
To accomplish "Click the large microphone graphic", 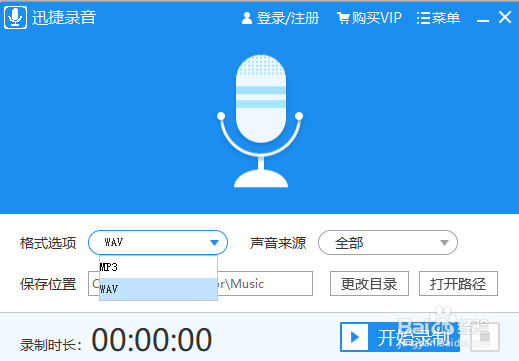I will pyautogui.click(x=260, y=121).
